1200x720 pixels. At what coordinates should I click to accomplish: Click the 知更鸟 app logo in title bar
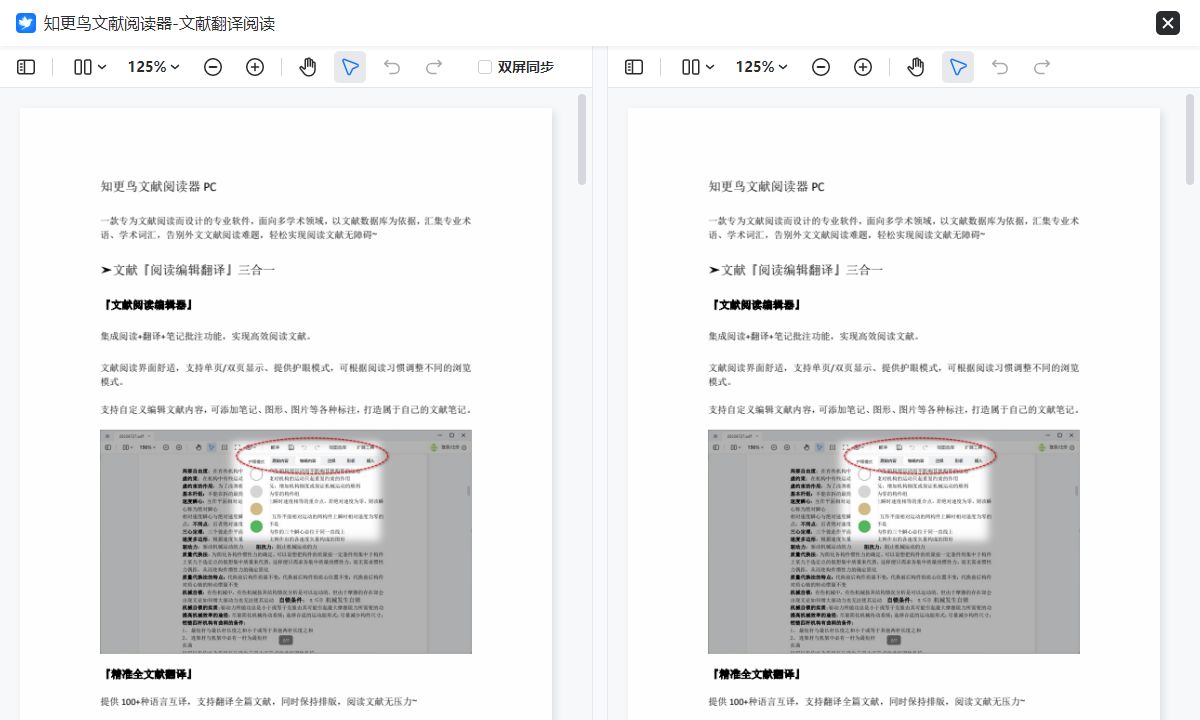(26, 23)
